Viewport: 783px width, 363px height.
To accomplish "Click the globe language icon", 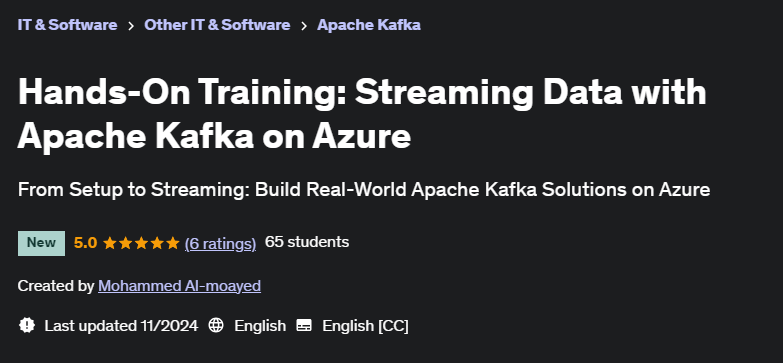I will point(216,326).
